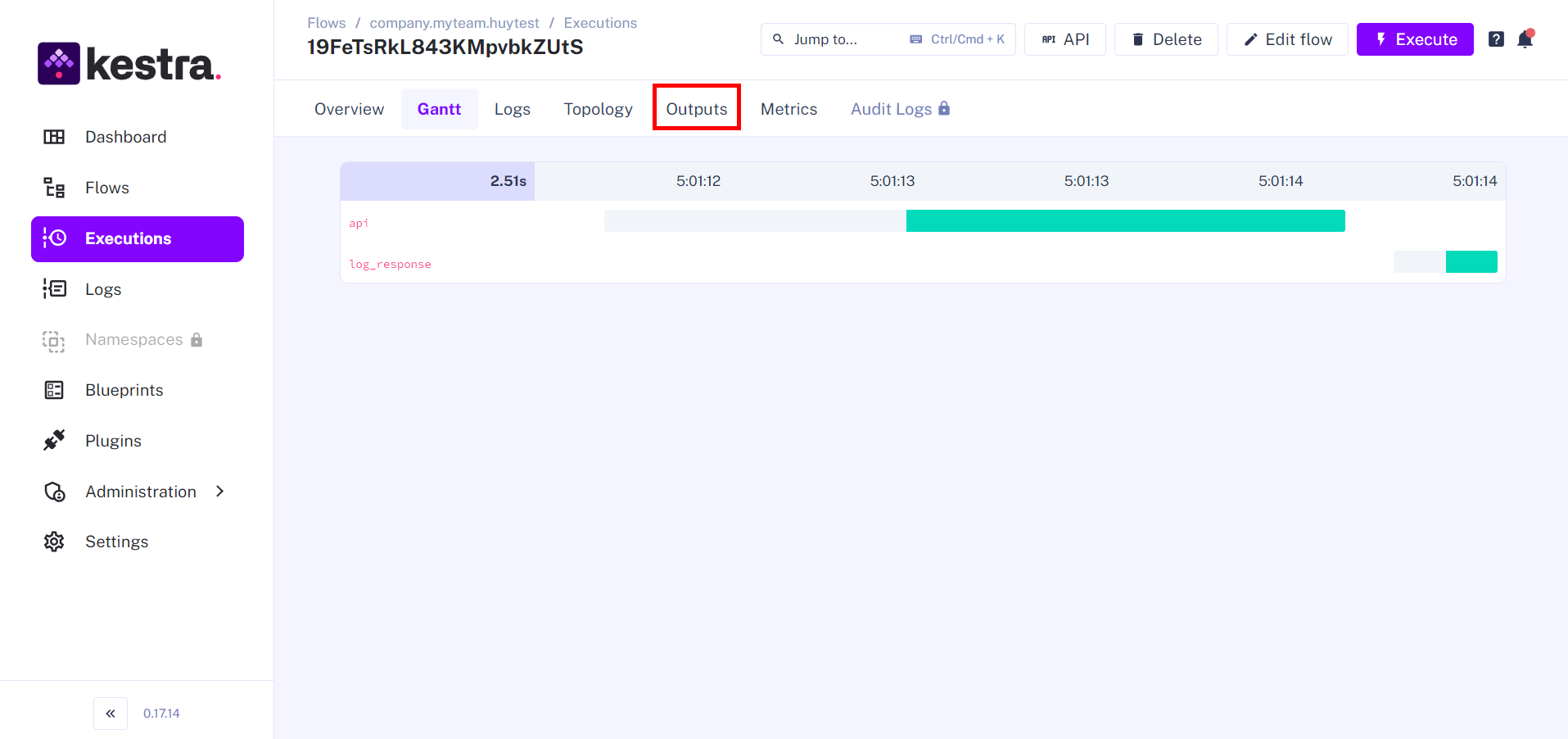The width and height of the screenshot is (1568, 739).
Task: Open Plugins using the plug icon
Action: tap(54, 441)
